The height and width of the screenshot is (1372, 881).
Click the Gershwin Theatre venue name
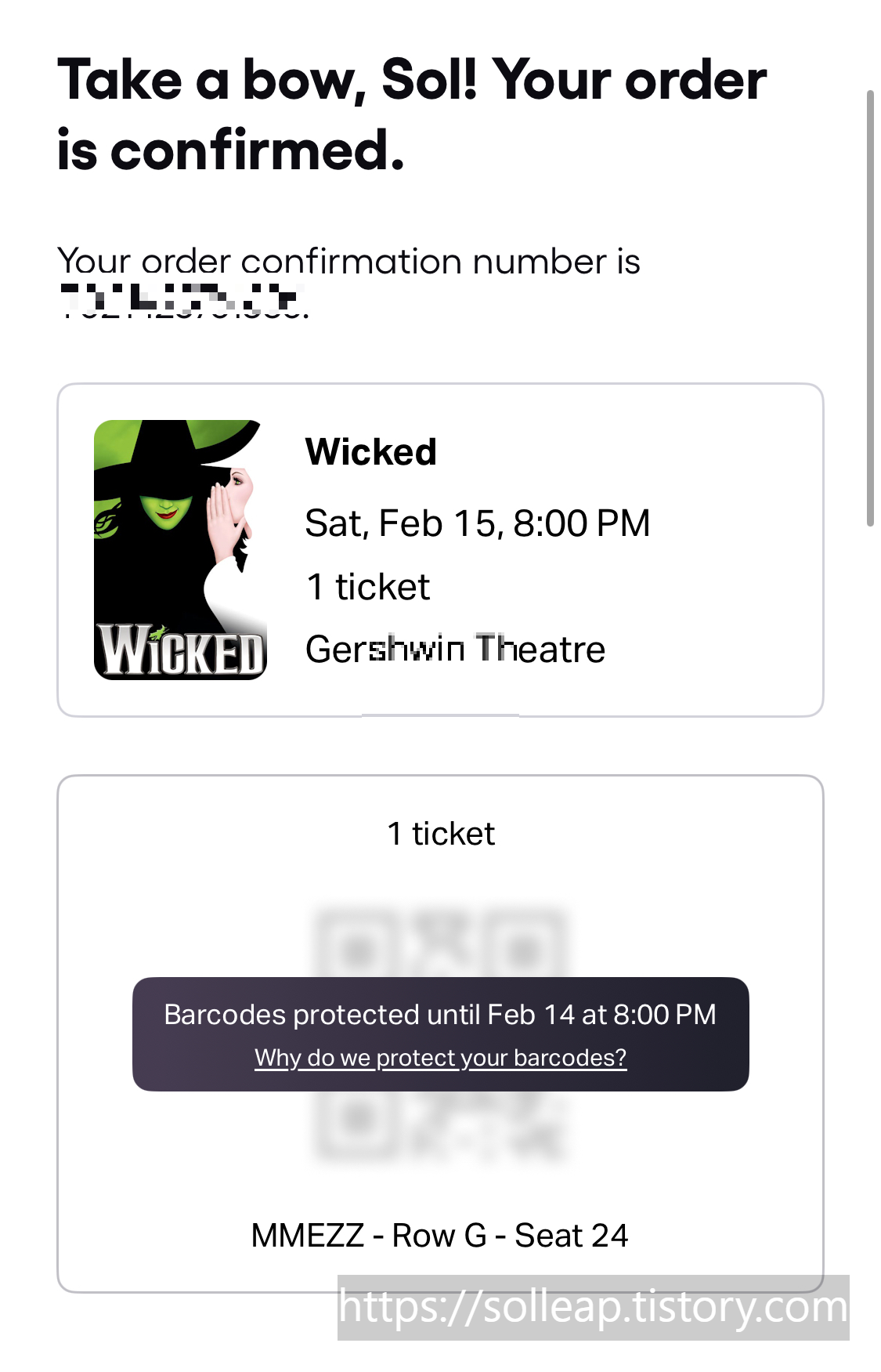tap(455, 649)
